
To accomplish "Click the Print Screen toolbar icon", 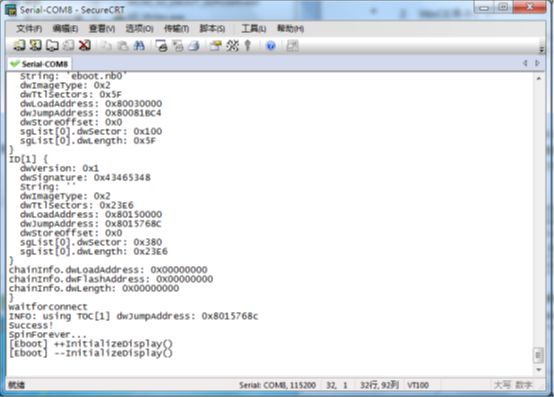I will 161,46.
